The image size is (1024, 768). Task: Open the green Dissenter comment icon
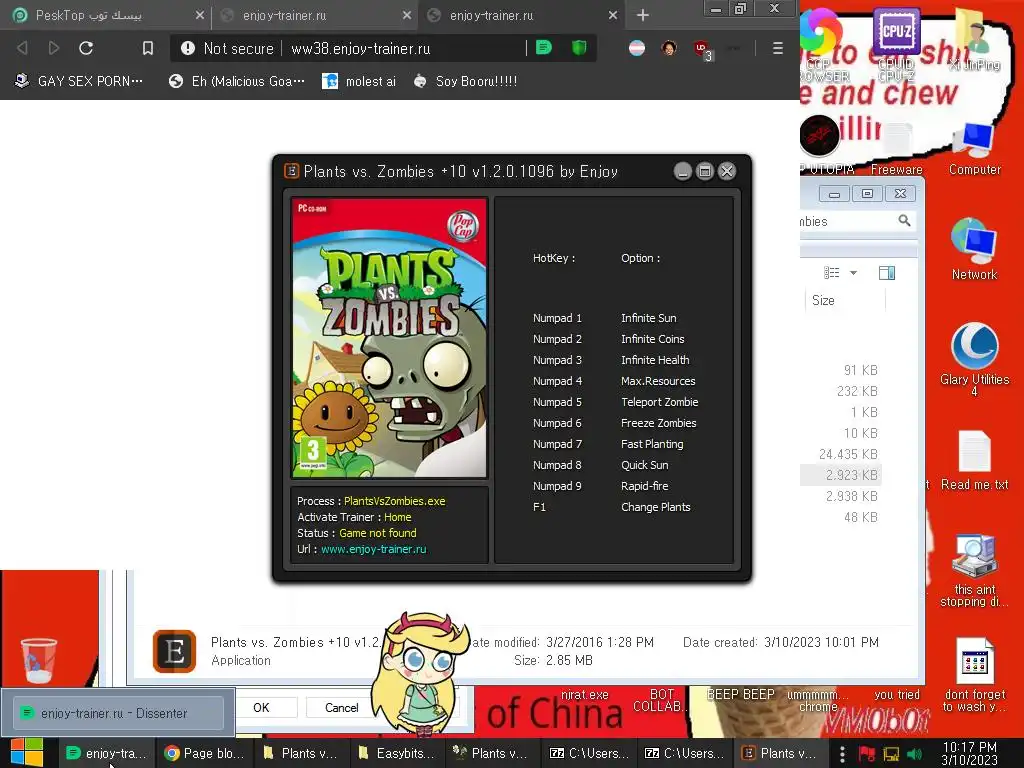pyautogui.click(x=544, y=48)
